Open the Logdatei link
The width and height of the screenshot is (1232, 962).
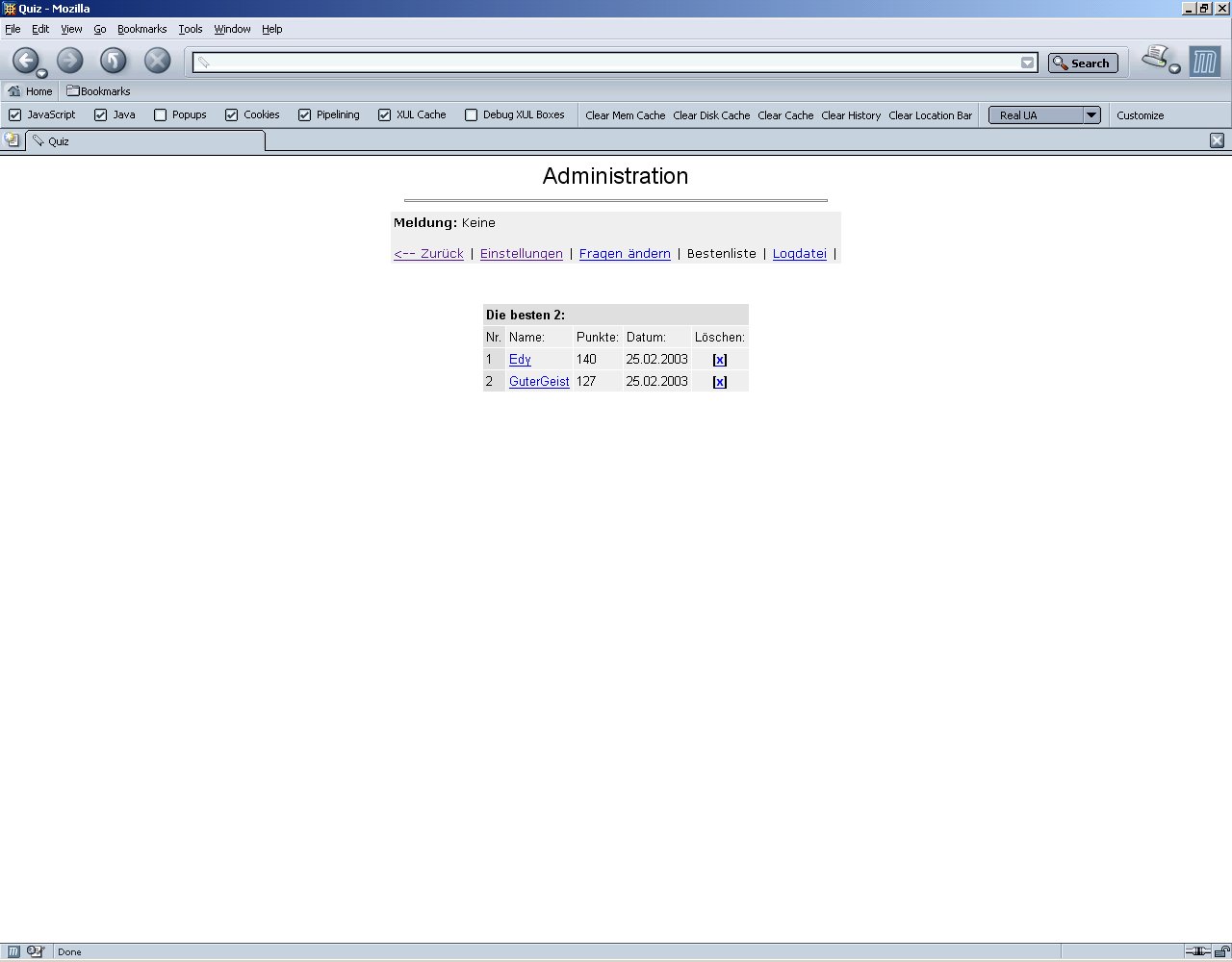pyautogui.click(x=800, y=254)
